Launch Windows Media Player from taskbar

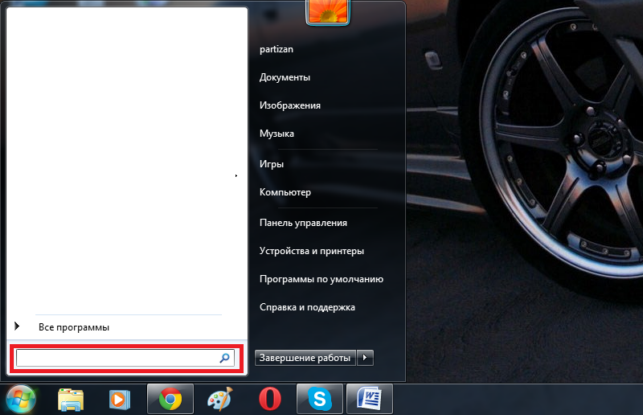[119, 399]
